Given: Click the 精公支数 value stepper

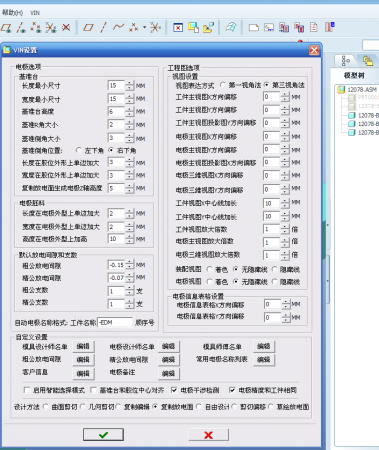Looking at the screenshot, I should (x=130, y=304).
